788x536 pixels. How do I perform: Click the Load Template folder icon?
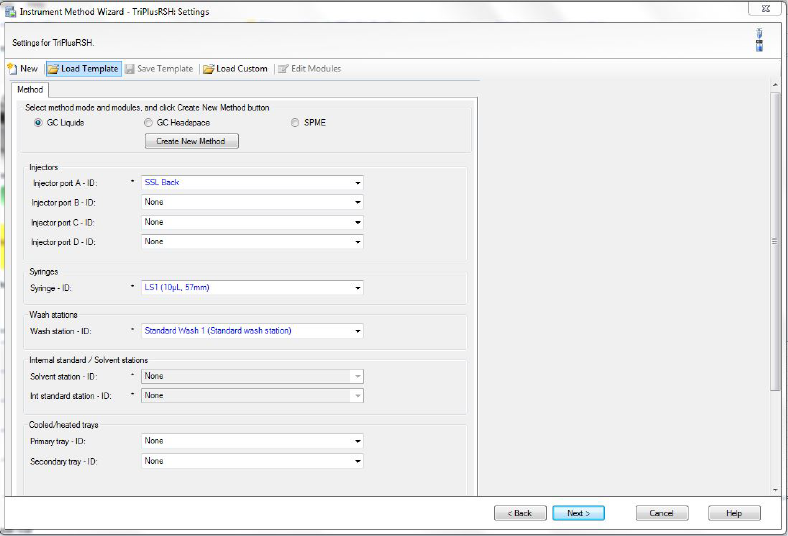pyautogui.click(x=53, y=69)
